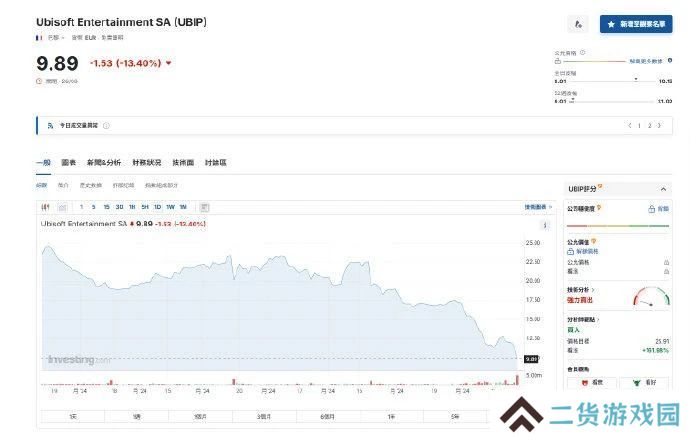Click the lock icon on the fair price row

(666, 262)
